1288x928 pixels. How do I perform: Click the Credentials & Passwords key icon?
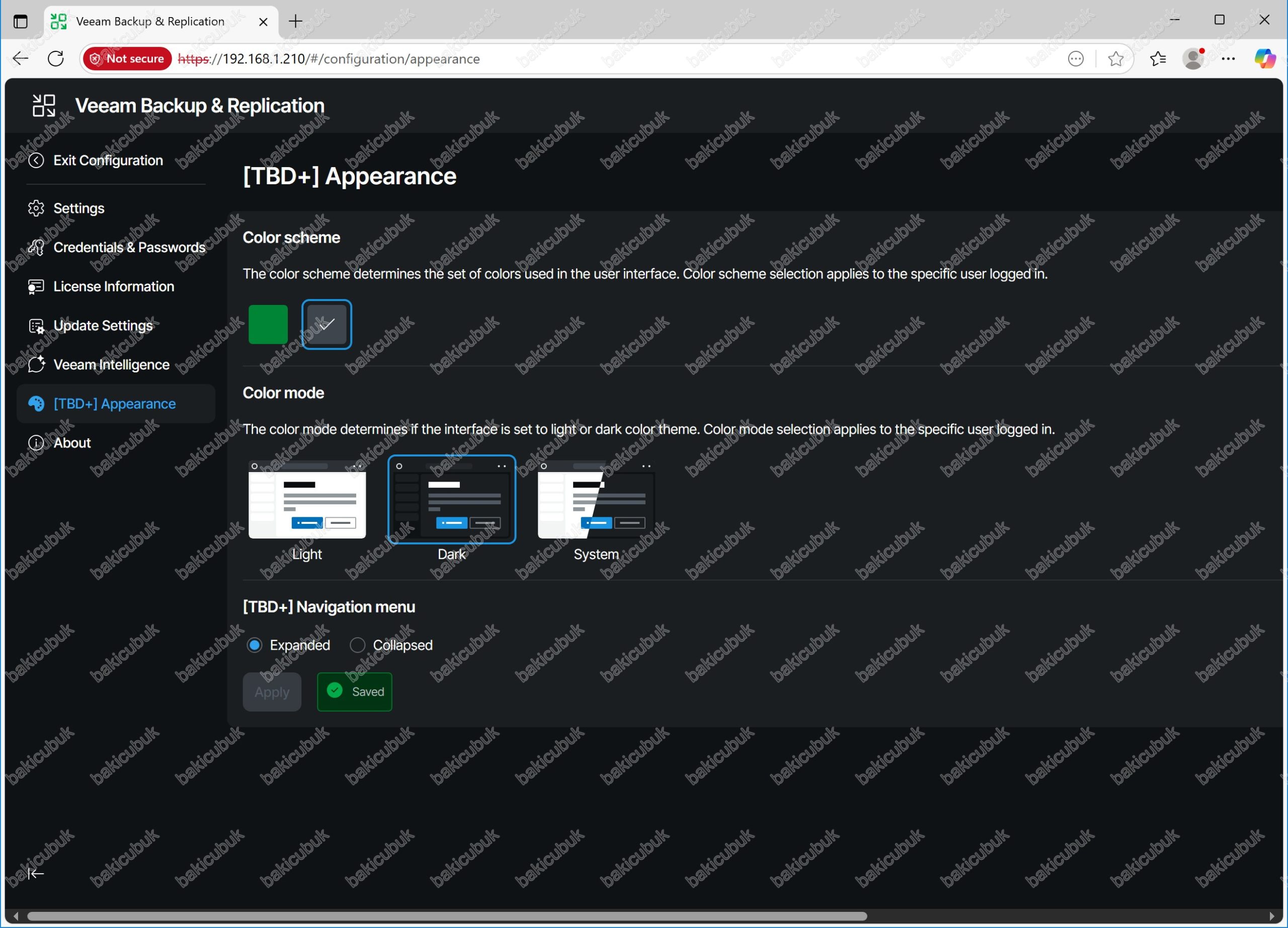click(36, 248)
